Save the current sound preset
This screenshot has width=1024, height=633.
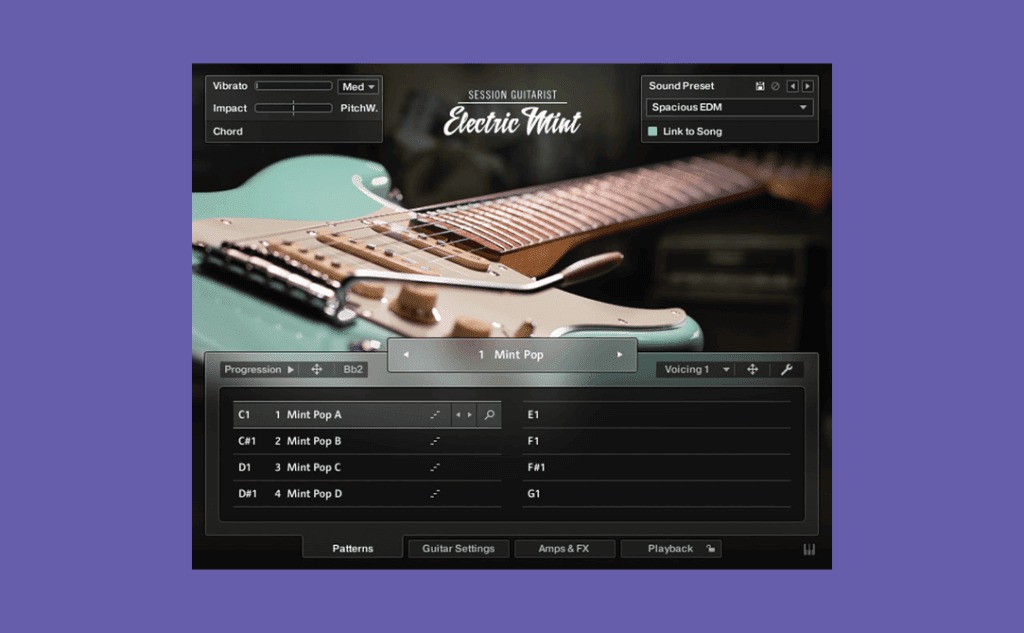[760, 87]
